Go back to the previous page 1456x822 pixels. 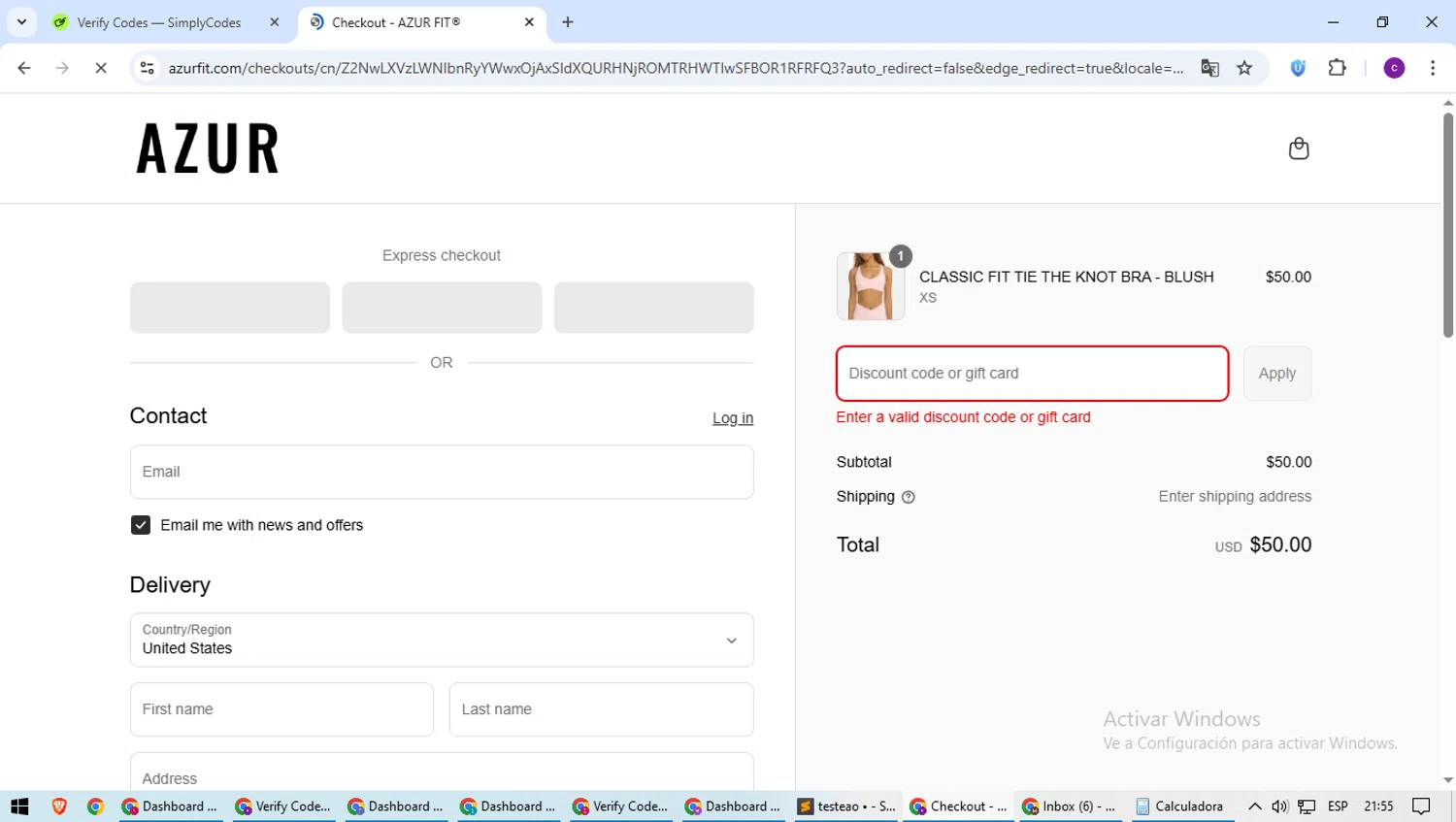tap(24, 68)
